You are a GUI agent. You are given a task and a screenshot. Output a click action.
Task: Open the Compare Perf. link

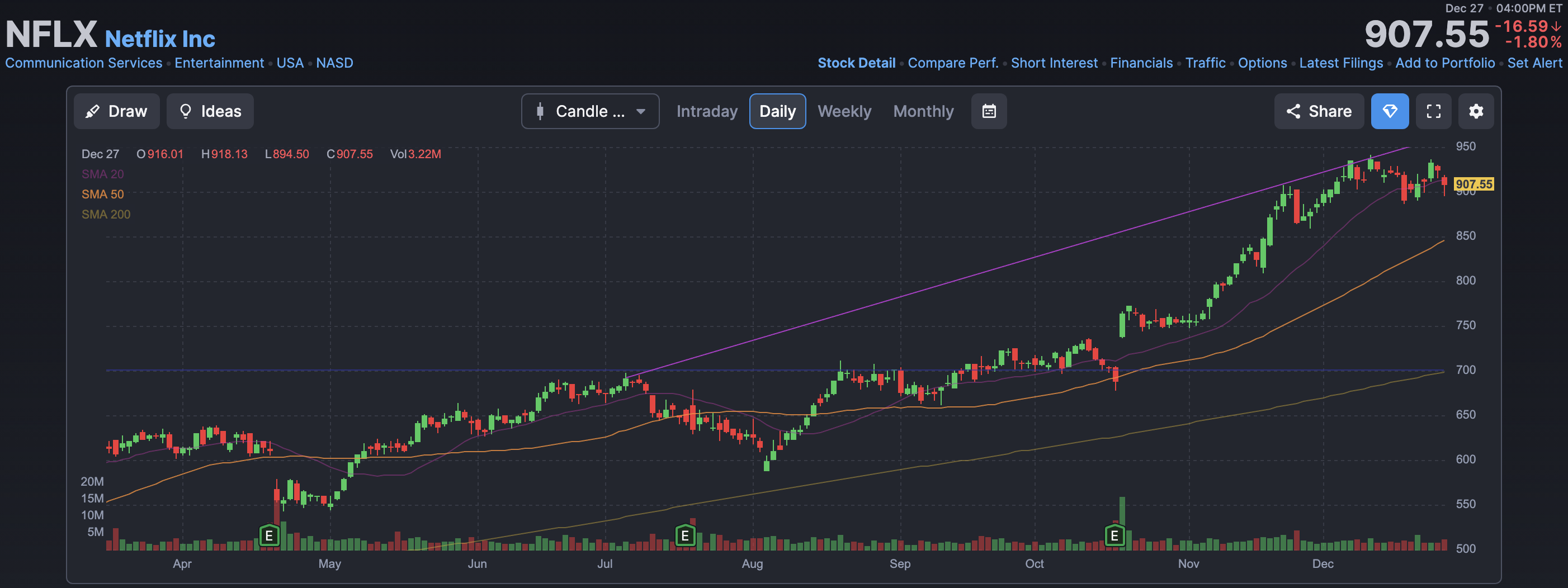click(953, 63)
